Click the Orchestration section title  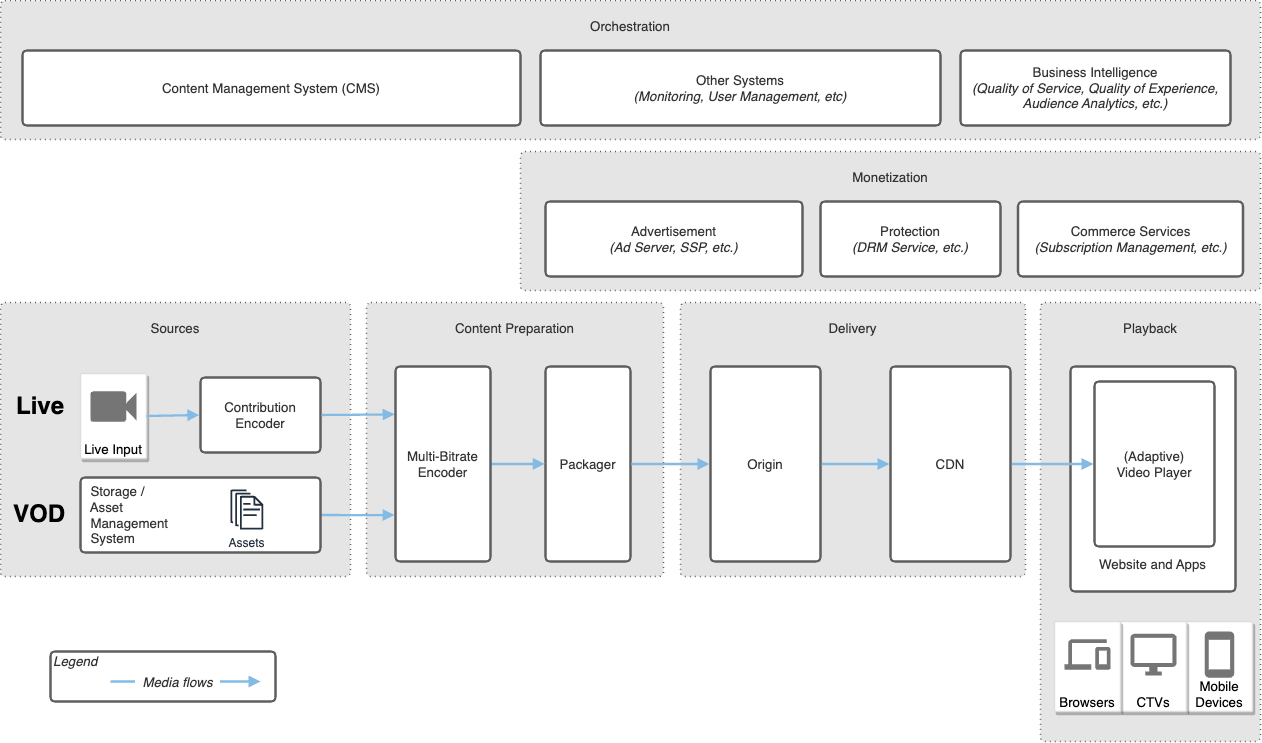point(630,26)
